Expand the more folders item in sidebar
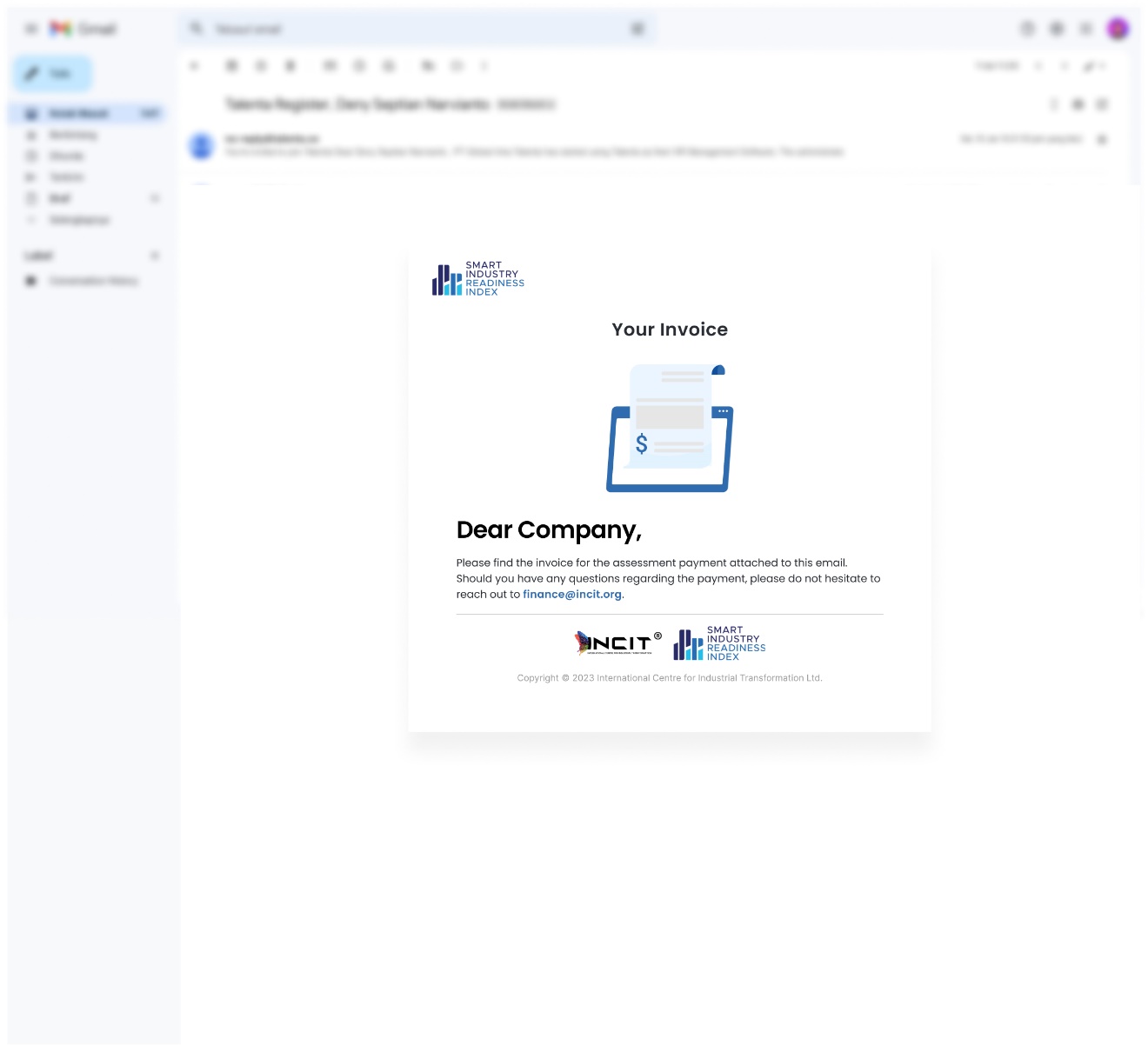Image resolution: width=1148 pixels, height=1052 pixels. (x=78, y=220)
